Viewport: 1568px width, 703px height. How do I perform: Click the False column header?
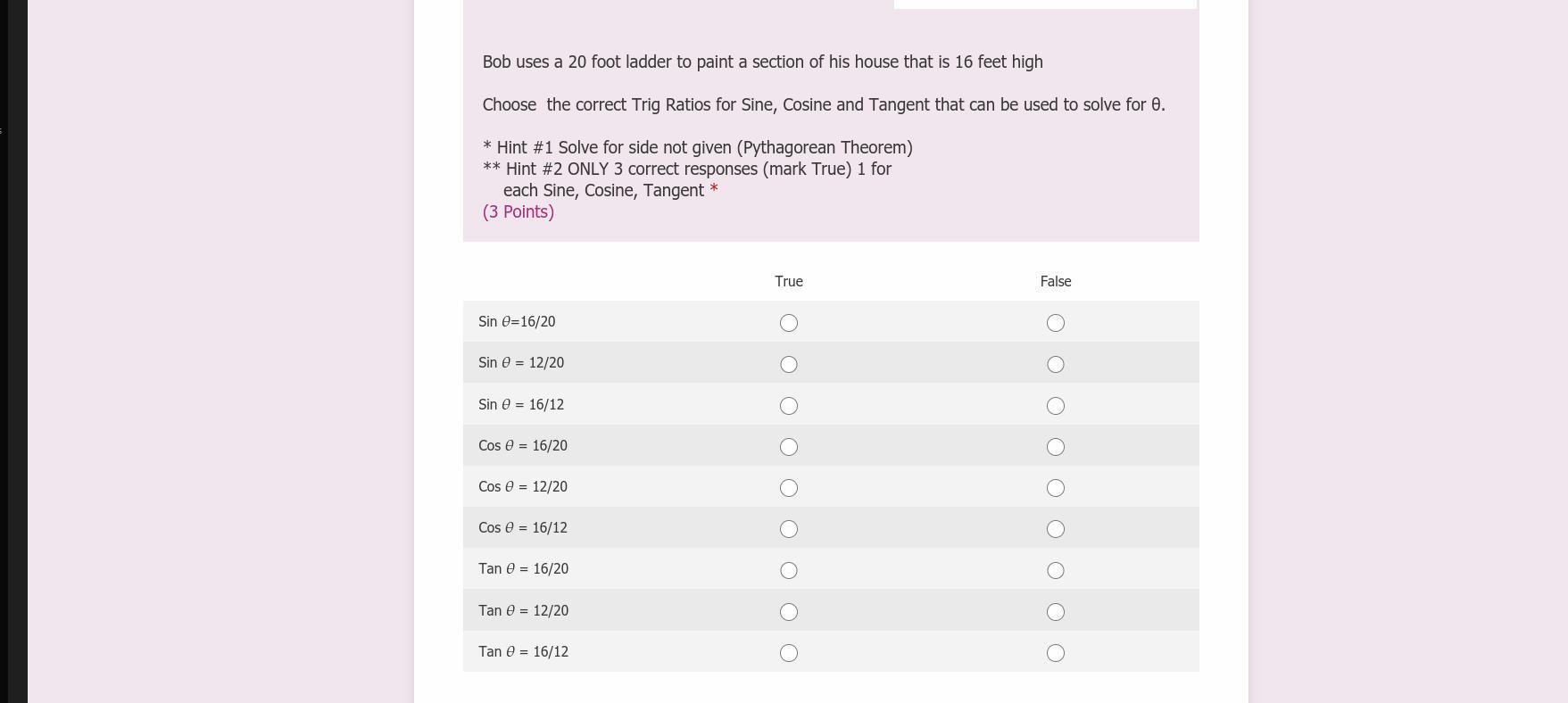coord(1055,282)
